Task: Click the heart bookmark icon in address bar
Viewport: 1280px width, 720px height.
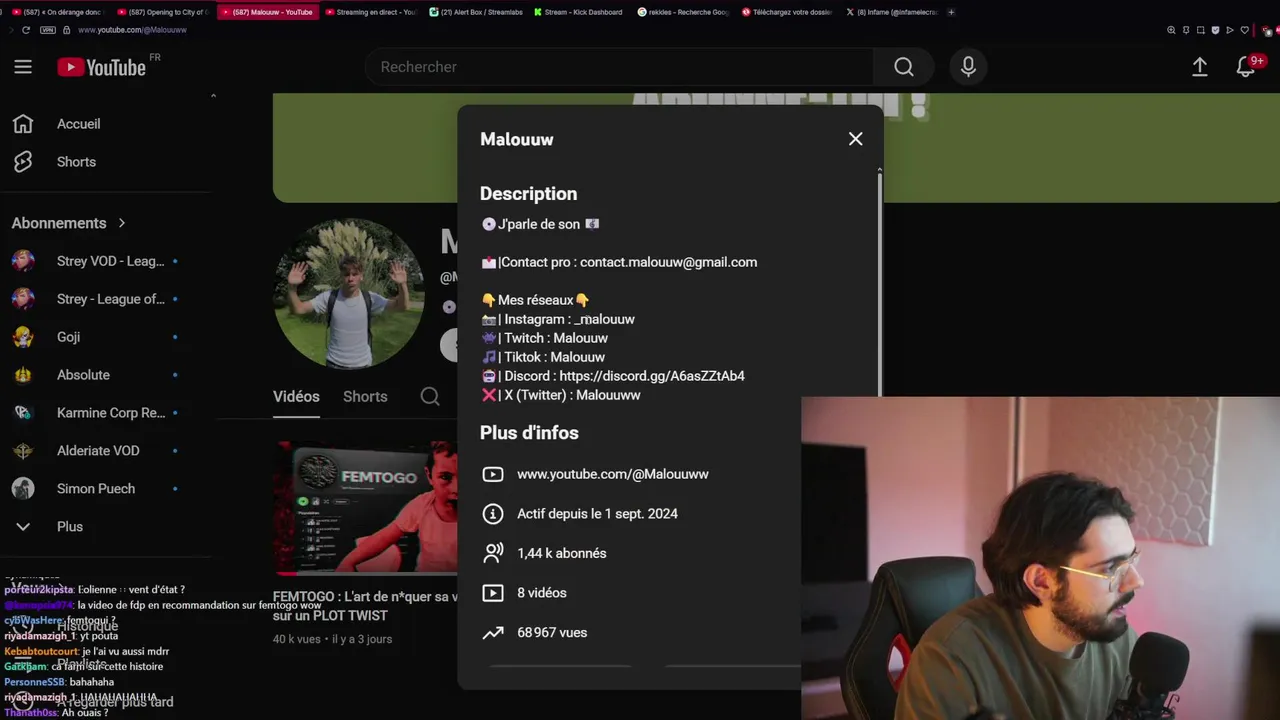Action: click(1245, 30)
